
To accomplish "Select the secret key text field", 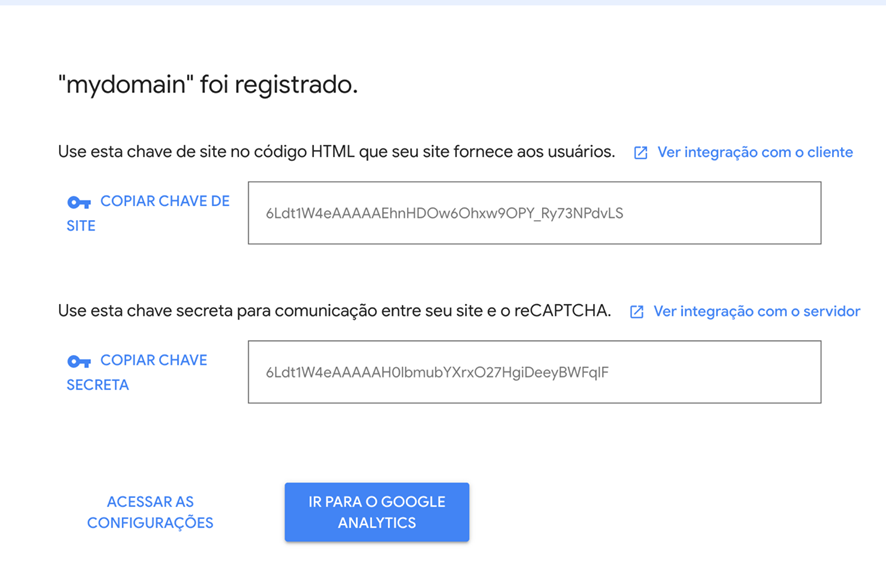I will point(534,372).
